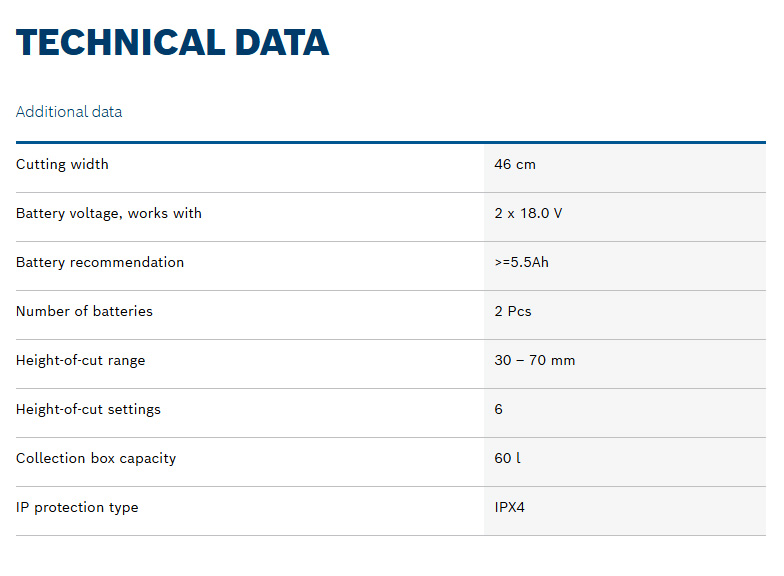Click the value 6 for cut settings

(499, 409)
